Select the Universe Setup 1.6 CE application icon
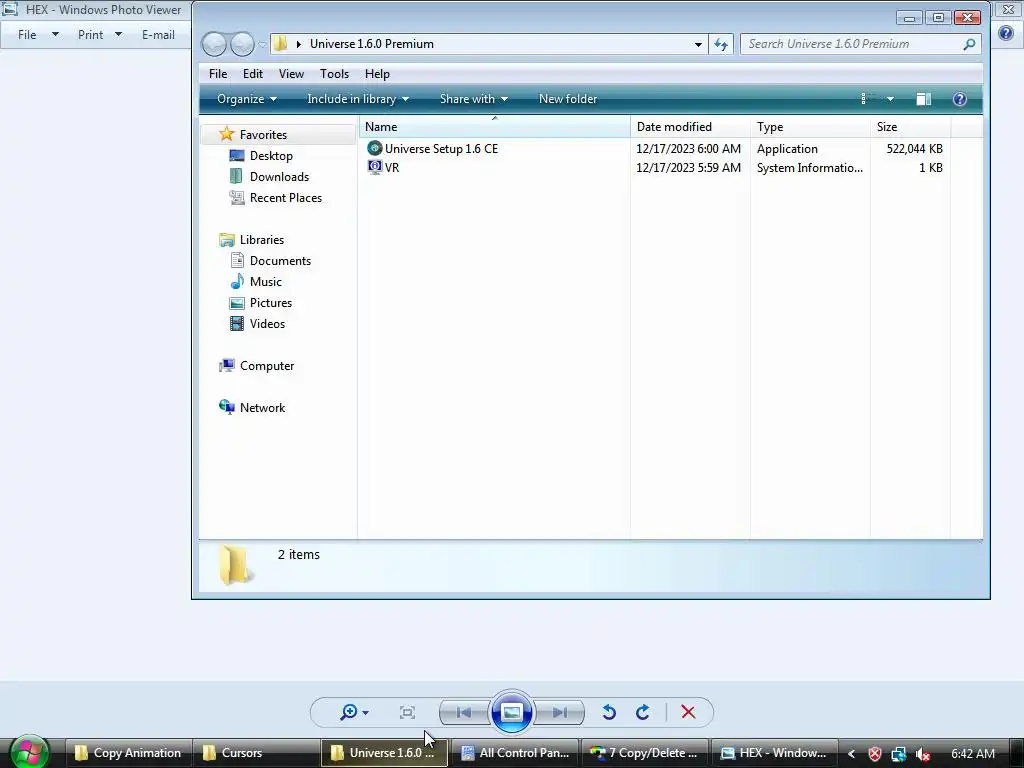This screenshot has height=768, width=1024. 374,148
